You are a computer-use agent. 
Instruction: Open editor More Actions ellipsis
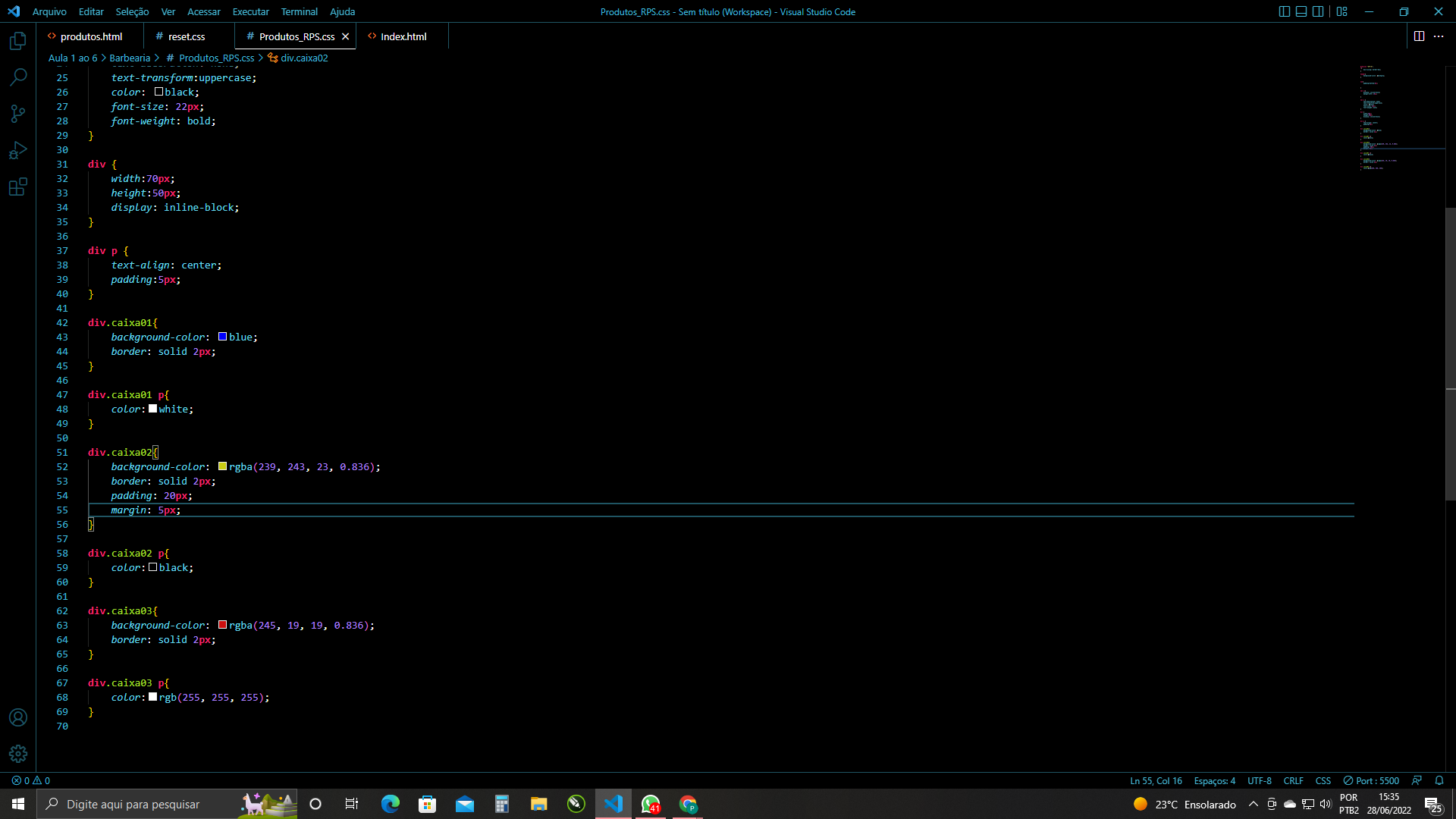click(1439, 36)
